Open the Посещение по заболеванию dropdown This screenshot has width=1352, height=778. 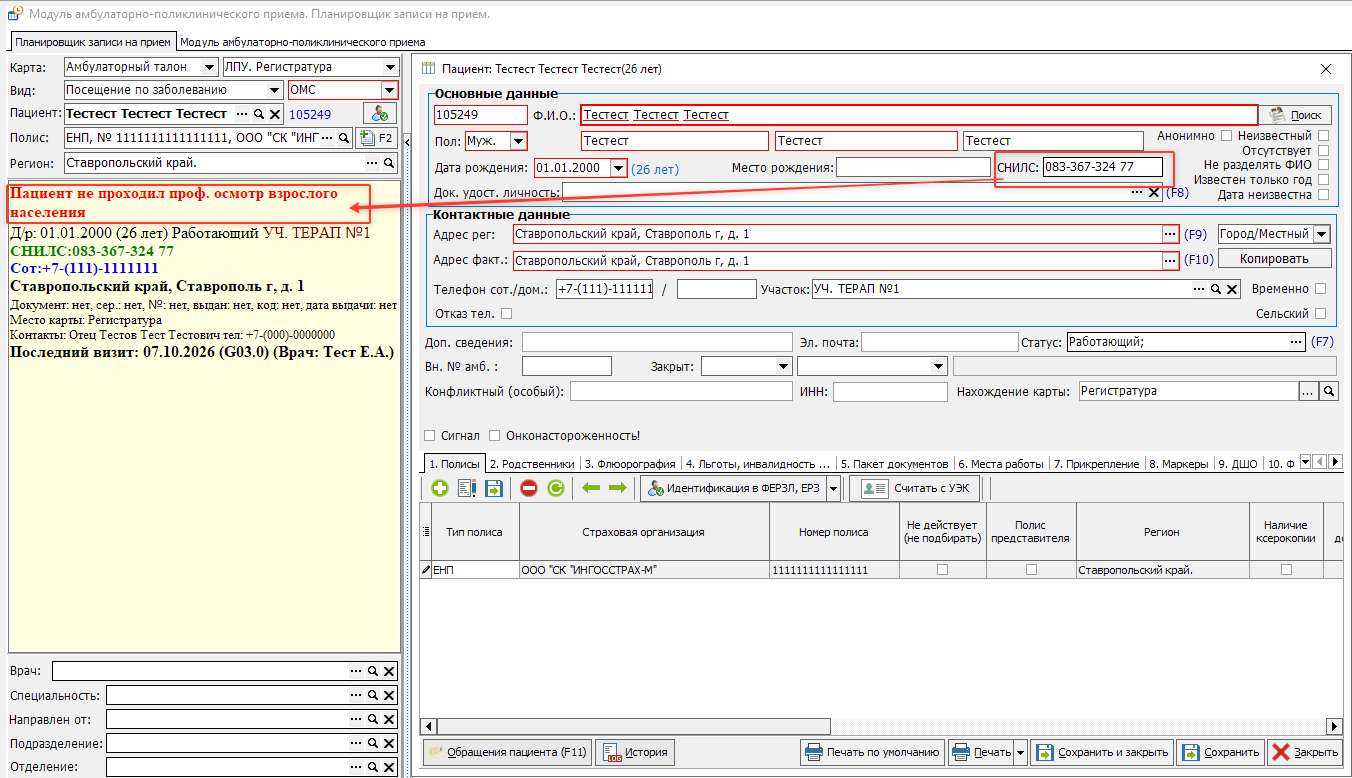pos(275,90)
